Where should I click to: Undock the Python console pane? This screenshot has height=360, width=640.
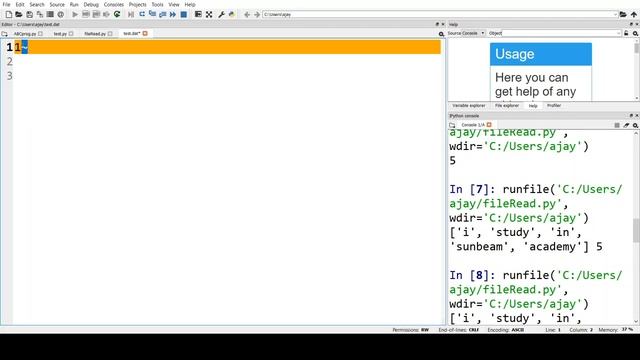pos(631,116)
